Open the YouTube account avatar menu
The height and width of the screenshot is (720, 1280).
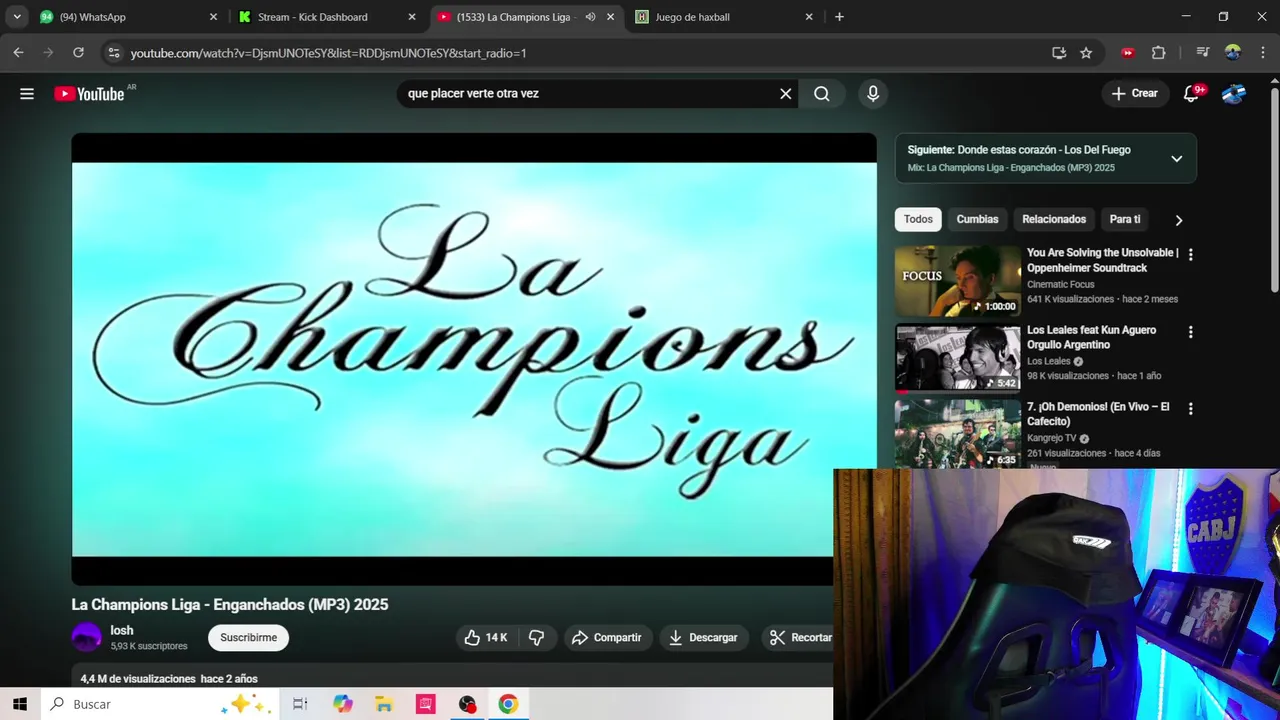[1234, 94]
